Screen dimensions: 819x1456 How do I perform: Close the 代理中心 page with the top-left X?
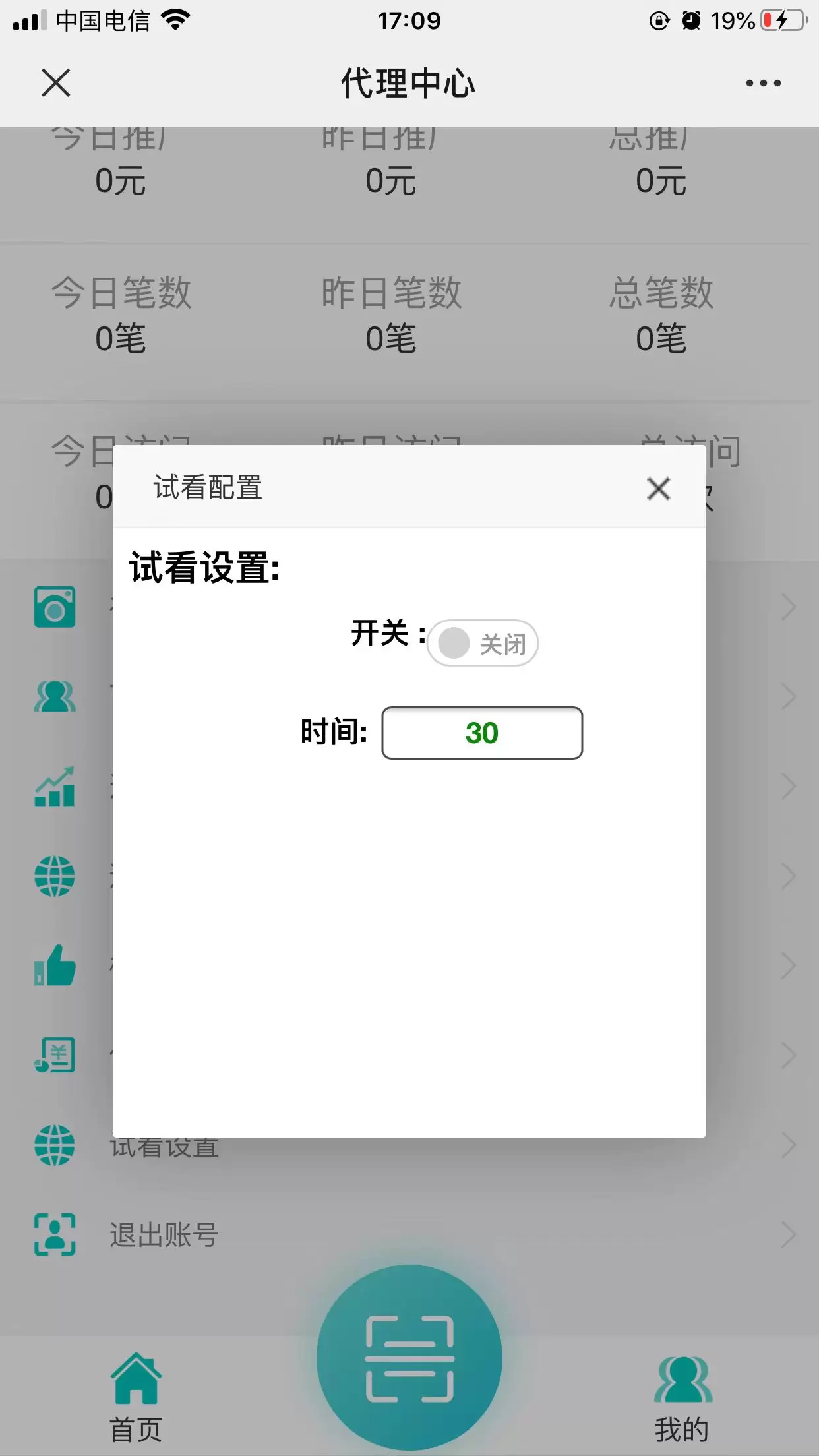pos(55,83)
